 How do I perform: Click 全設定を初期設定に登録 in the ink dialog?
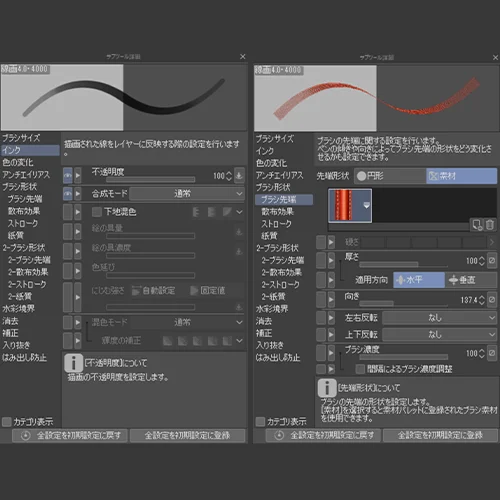tap(187, 435)
